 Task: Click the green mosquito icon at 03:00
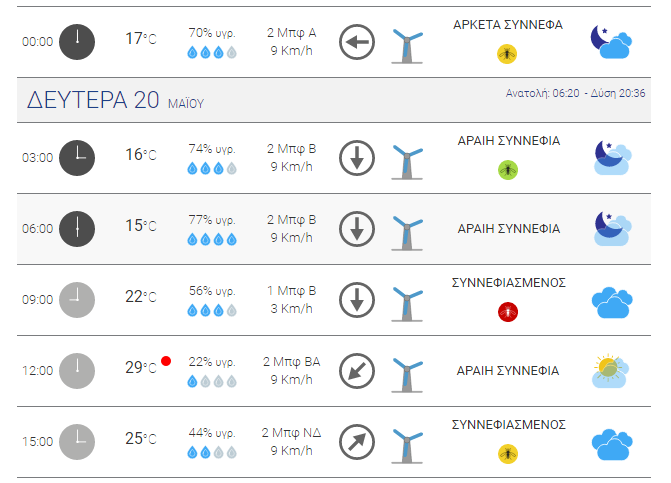pyautogui.click(x=508, y=170)
